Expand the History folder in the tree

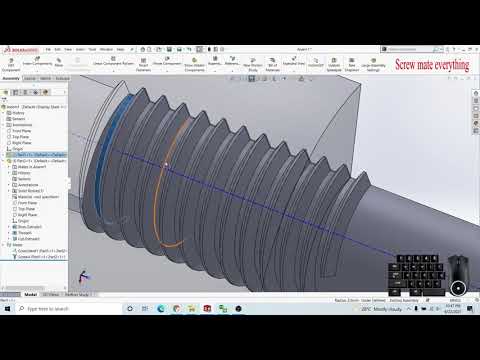click(x=4, y=113)
